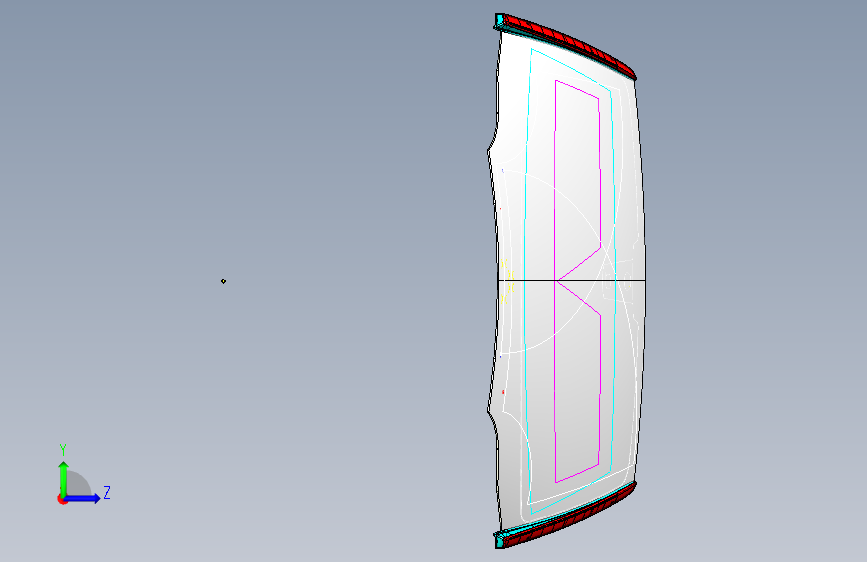Click the cyan end cap at the top-left corner
The width and height of the screenshot is (867, 562).
pos(499,20)
